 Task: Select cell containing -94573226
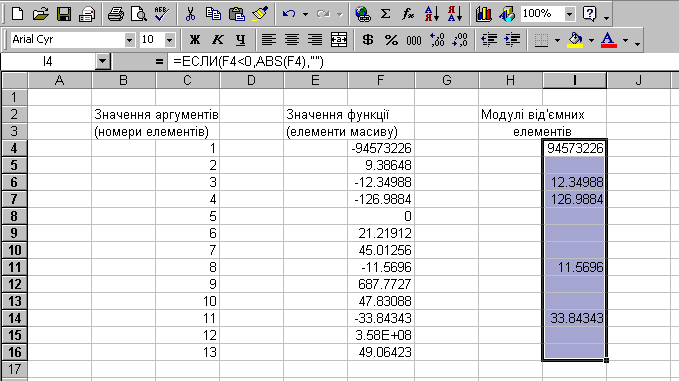pos(381,149)
